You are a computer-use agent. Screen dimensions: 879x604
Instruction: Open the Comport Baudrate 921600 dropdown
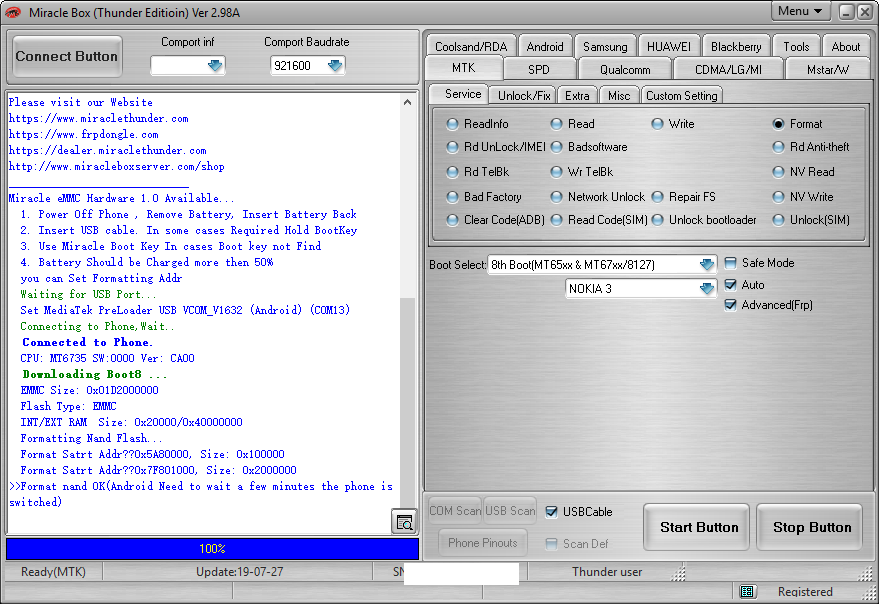tap(335, 66)
